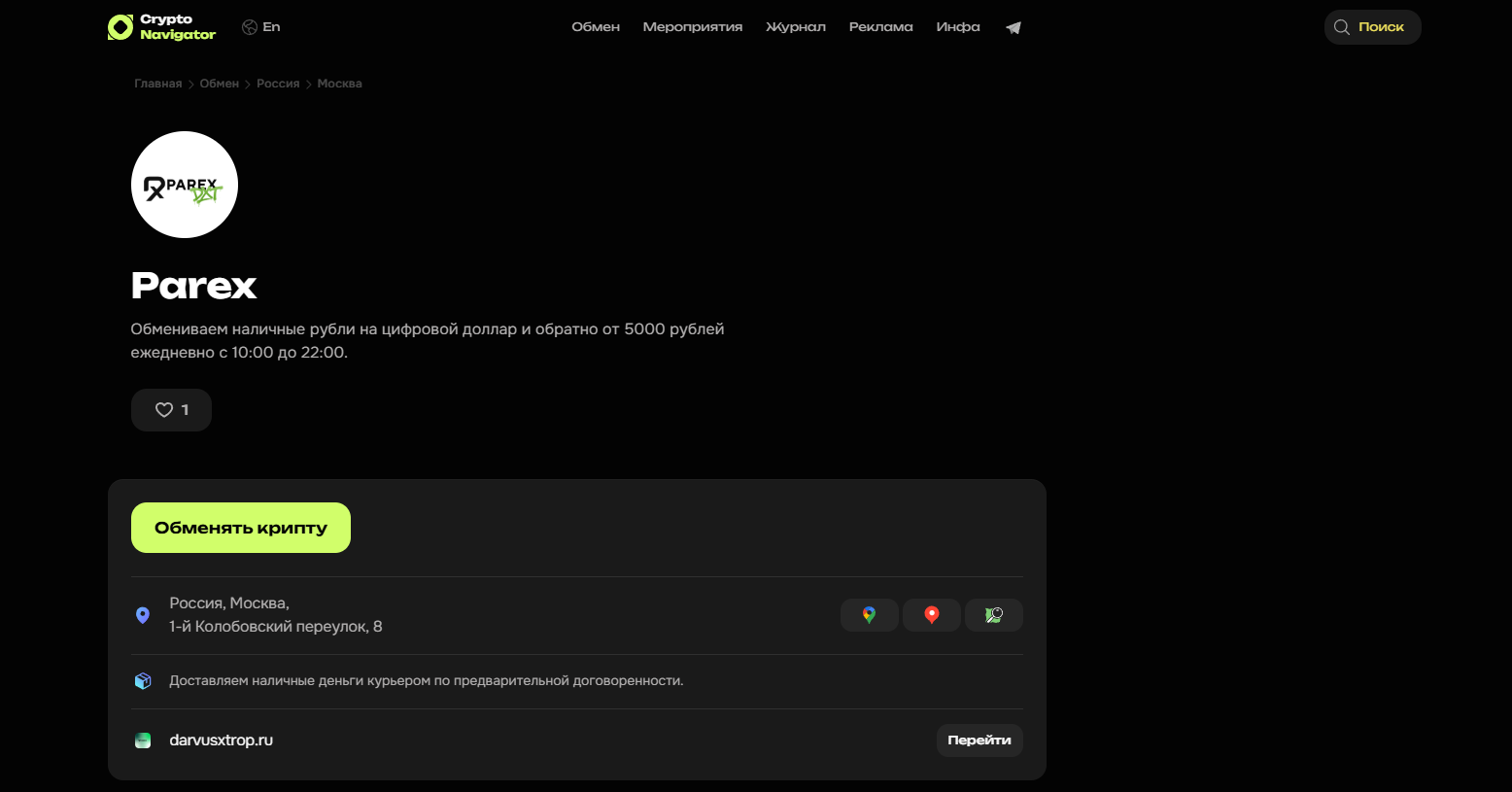
Task: Follow the darvusxtrop.ru link
Action: point(221,740)
